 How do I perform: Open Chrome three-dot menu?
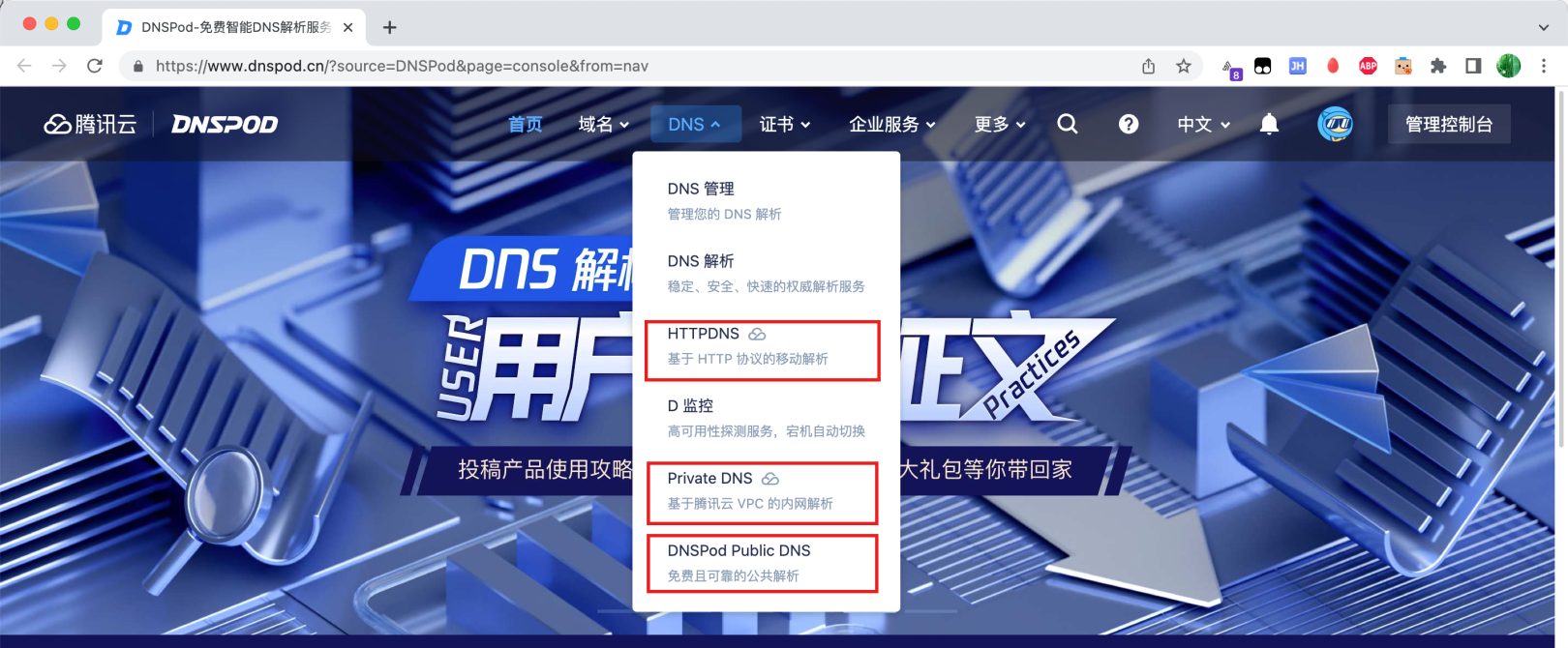coord(1544,66)
